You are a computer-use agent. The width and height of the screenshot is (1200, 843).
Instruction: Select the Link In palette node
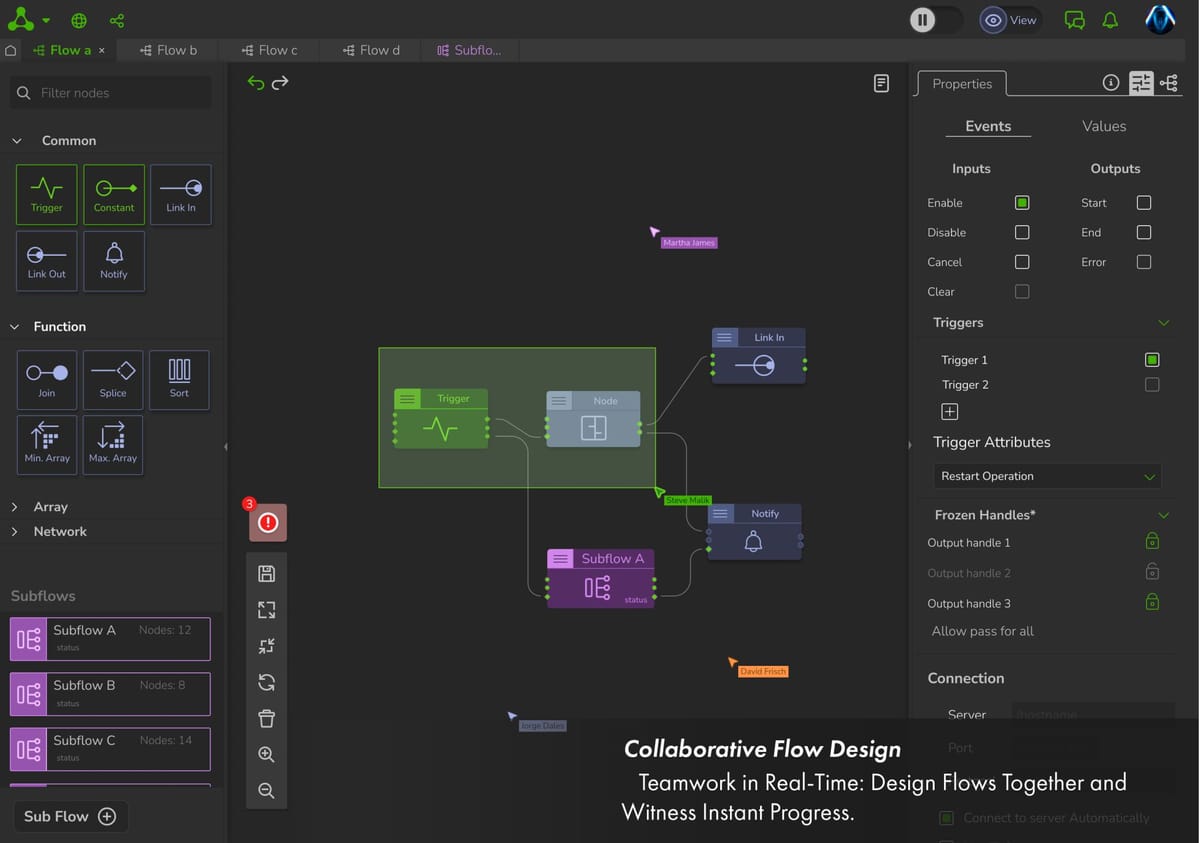point(181,194)
